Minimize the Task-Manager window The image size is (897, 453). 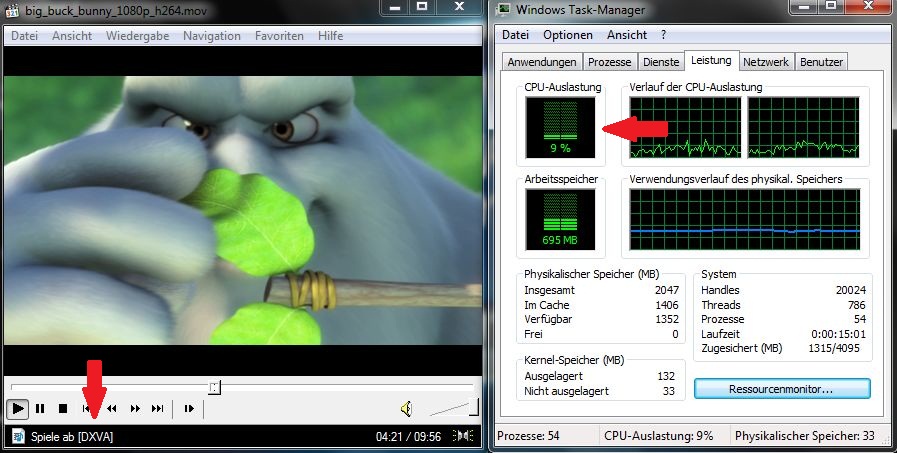tap(805, 7)
